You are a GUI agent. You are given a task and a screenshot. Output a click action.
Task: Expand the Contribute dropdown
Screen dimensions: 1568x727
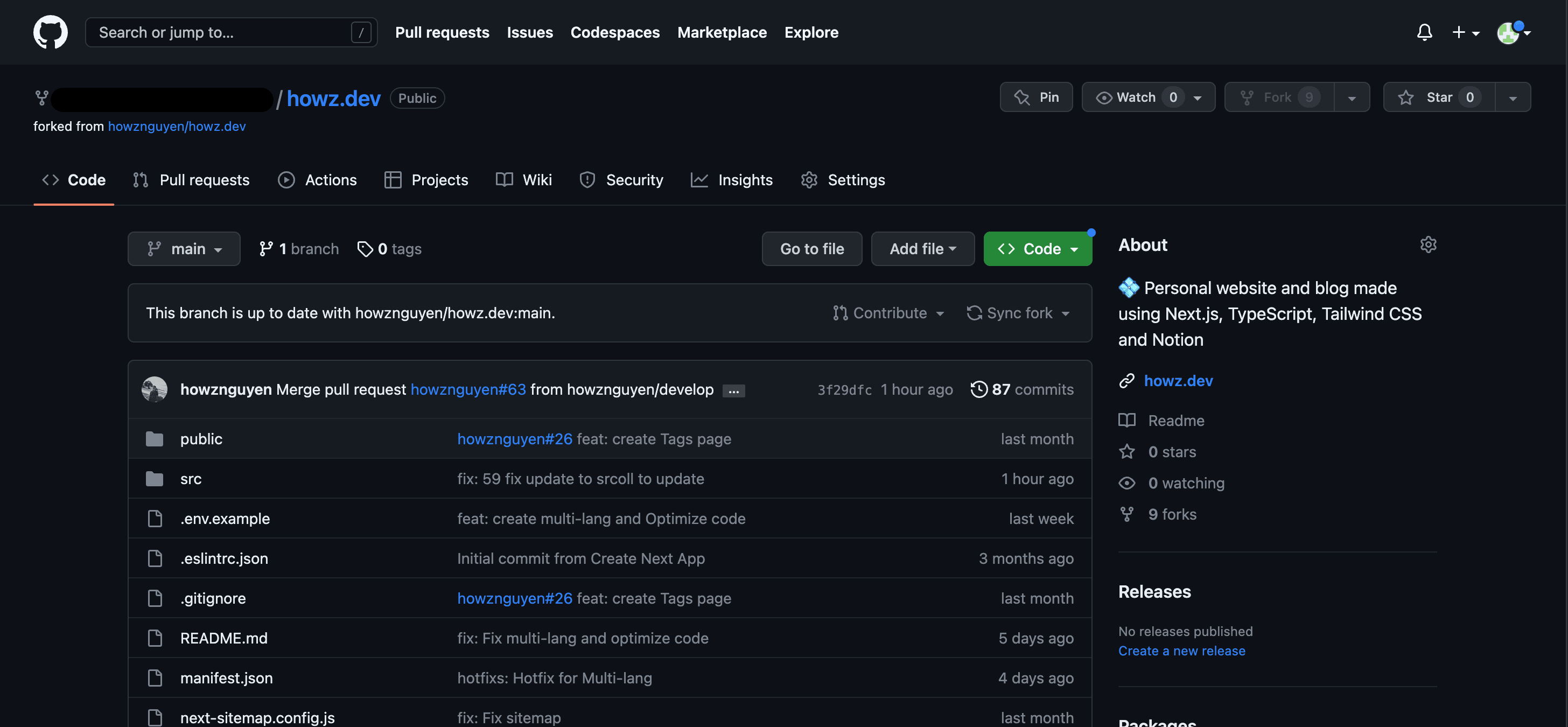point(888,313)
